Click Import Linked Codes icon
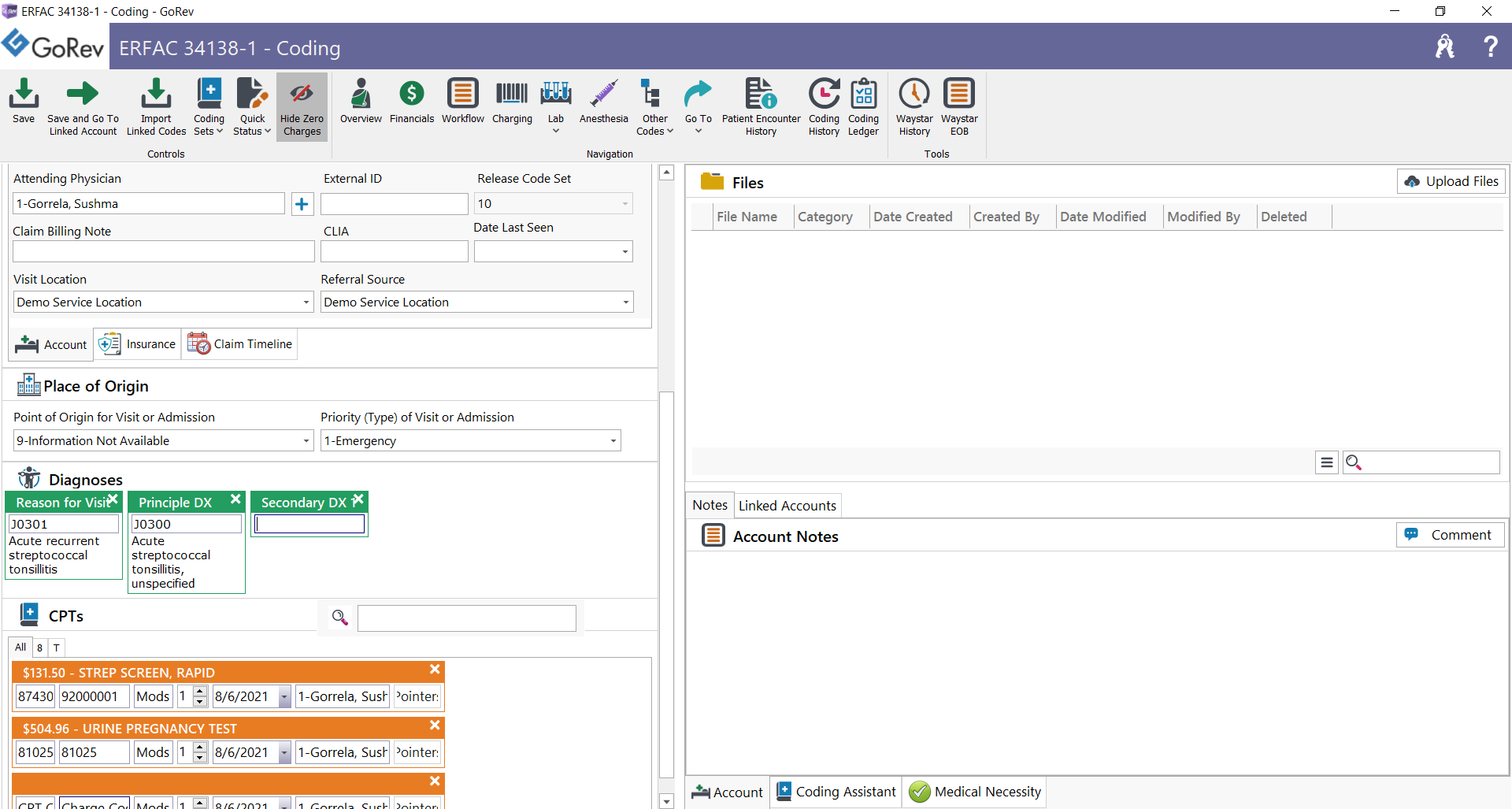This screenshot has height=809, width=1512. click(156, 106)
